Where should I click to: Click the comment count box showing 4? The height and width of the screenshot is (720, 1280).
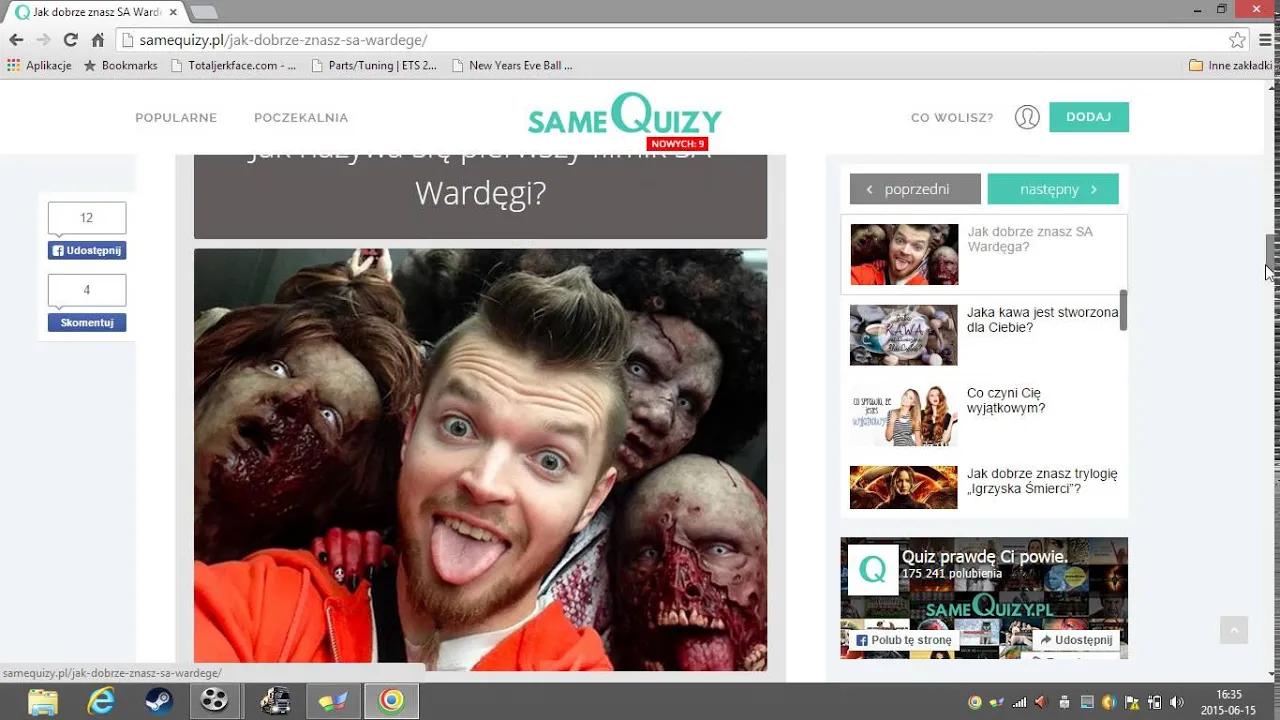pyautogui.click(x=87, y=290)
